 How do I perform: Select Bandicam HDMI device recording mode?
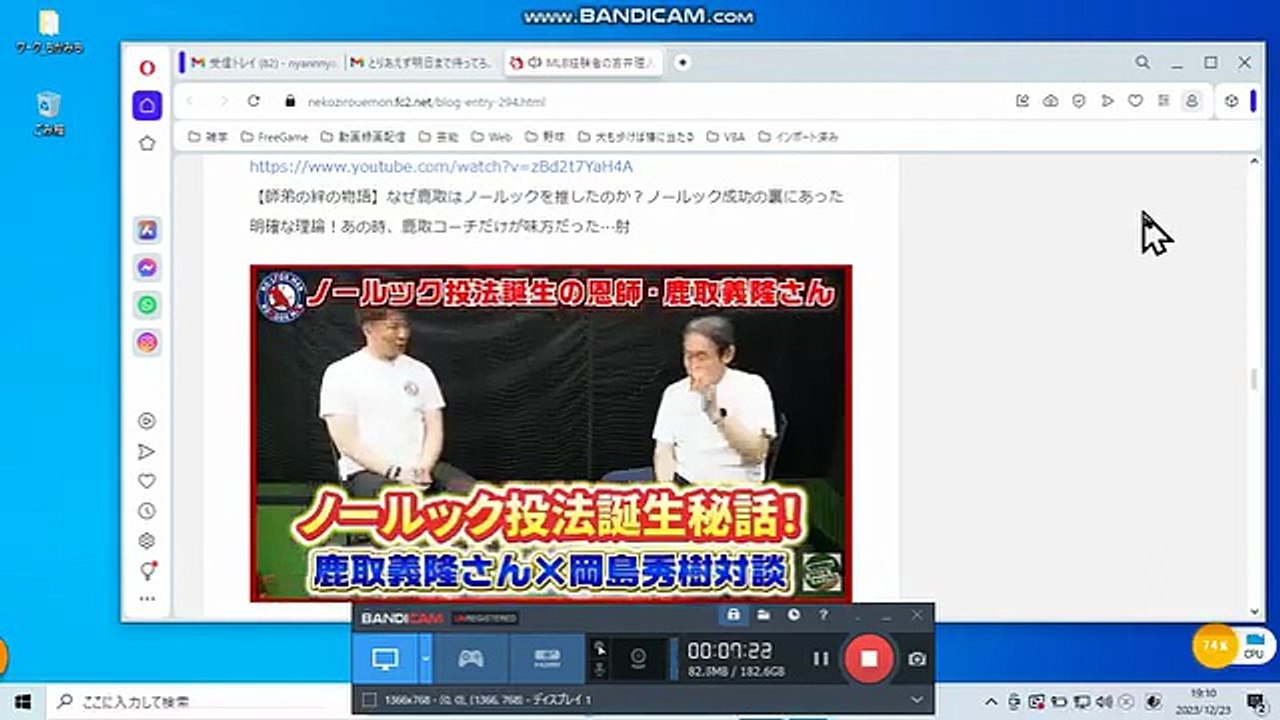[546, 658]
